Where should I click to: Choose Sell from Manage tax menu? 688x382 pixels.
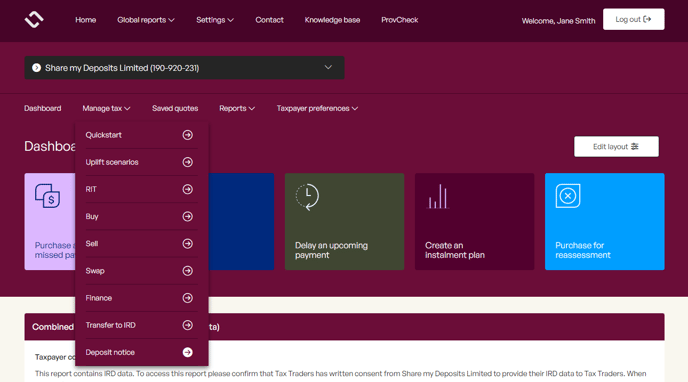[141, 244]
